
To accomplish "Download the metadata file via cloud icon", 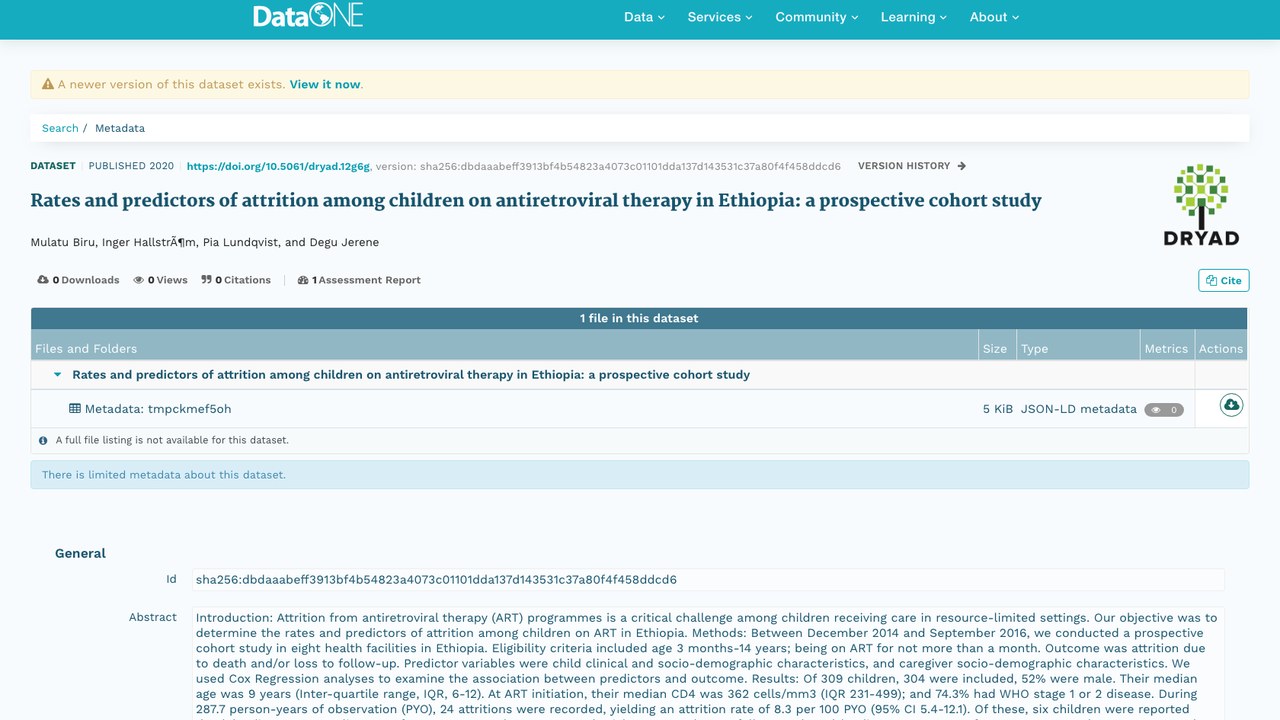I will pos(1231,405).
